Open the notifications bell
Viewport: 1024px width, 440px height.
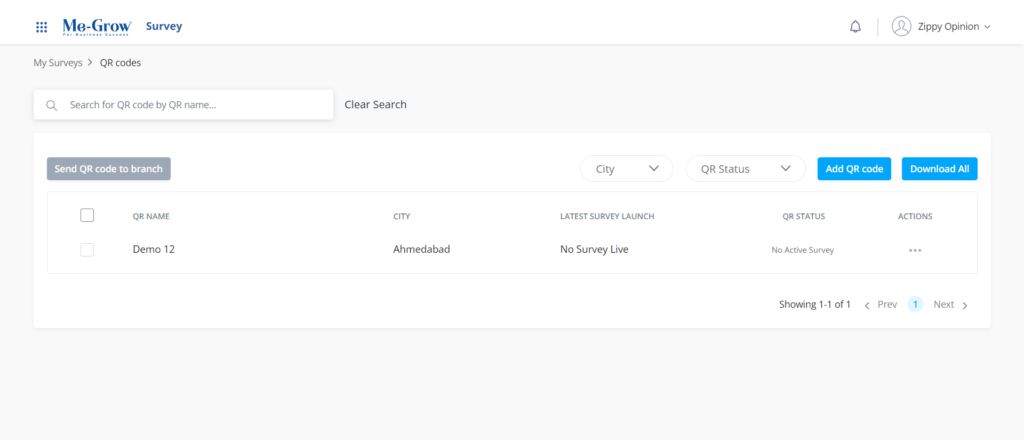pos(855,27)
